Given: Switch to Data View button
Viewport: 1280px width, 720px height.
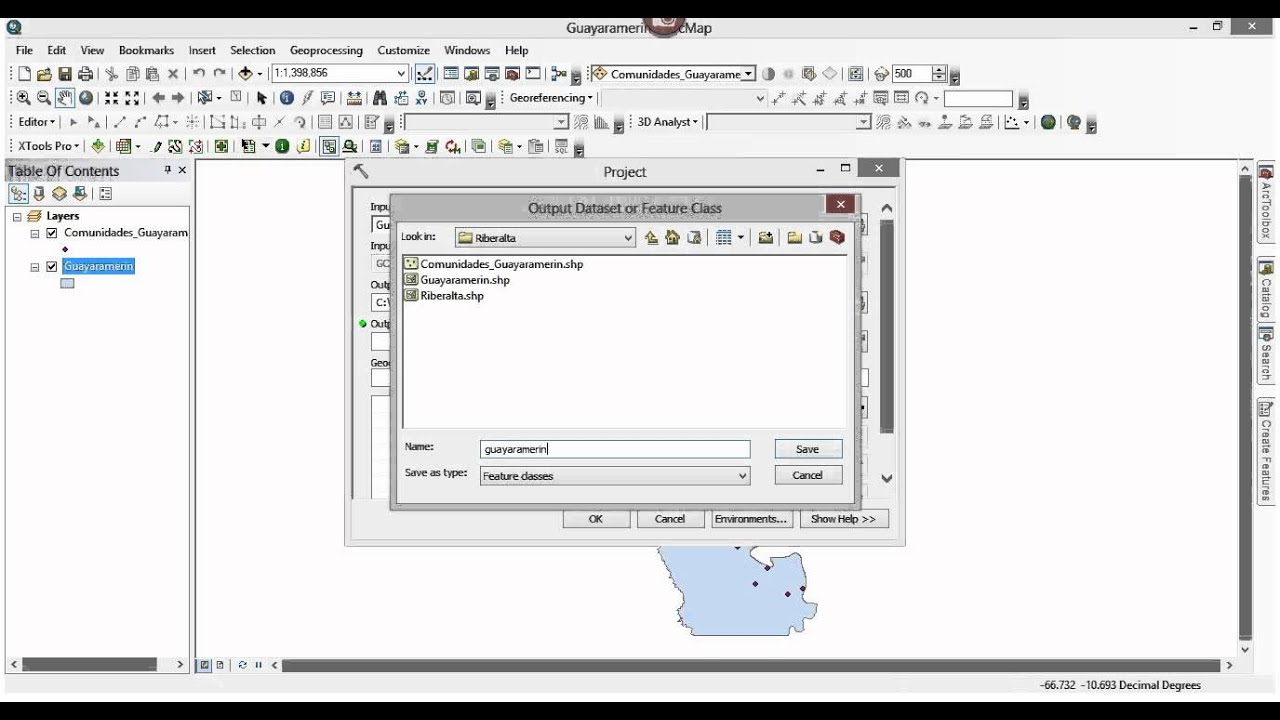Looking at the screenshot, I should [205, 665].
